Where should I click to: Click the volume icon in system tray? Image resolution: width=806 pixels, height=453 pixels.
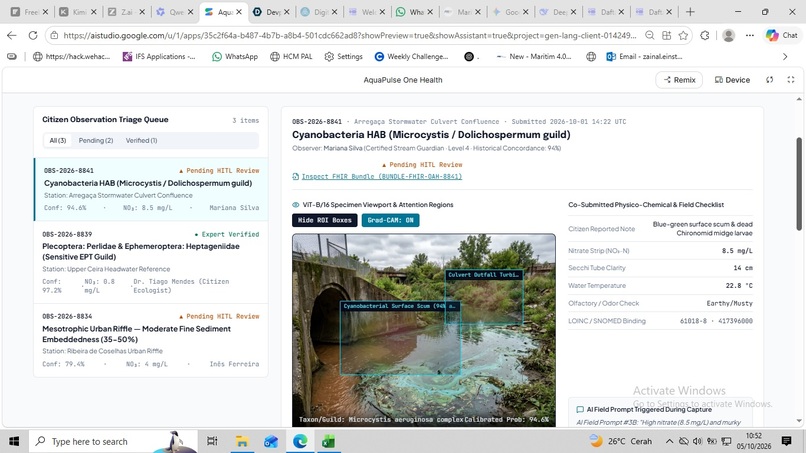[x=698, y=441]
